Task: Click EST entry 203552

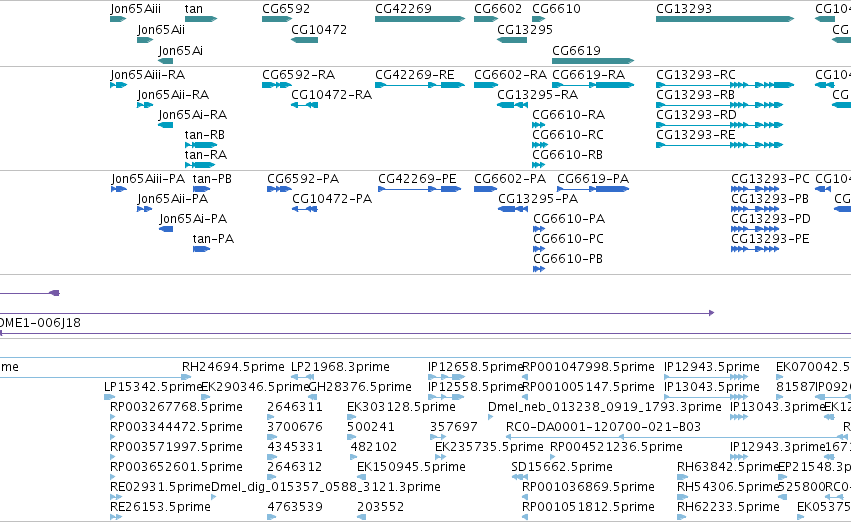Action: click(380, 507)
